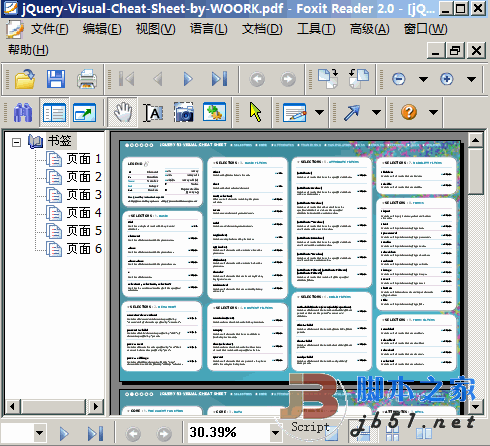The width and height of the screenshot is (490, 446).
Task: Expand help button dropdown arrow
Action: [433, 112]
